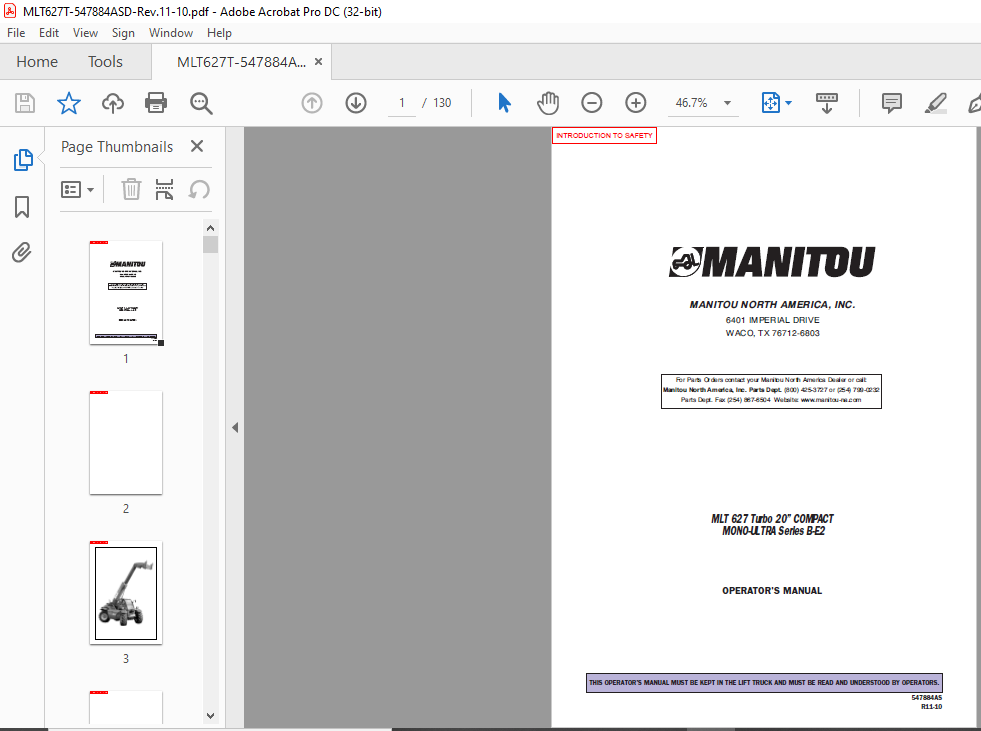Switch to the Home tab

(37, 61)
